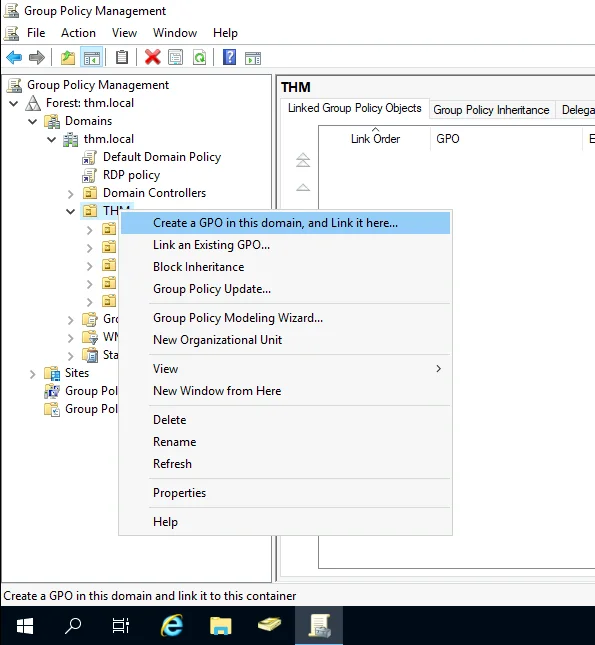Click the Forward arrow toolbar icon

tap(37, 58)
